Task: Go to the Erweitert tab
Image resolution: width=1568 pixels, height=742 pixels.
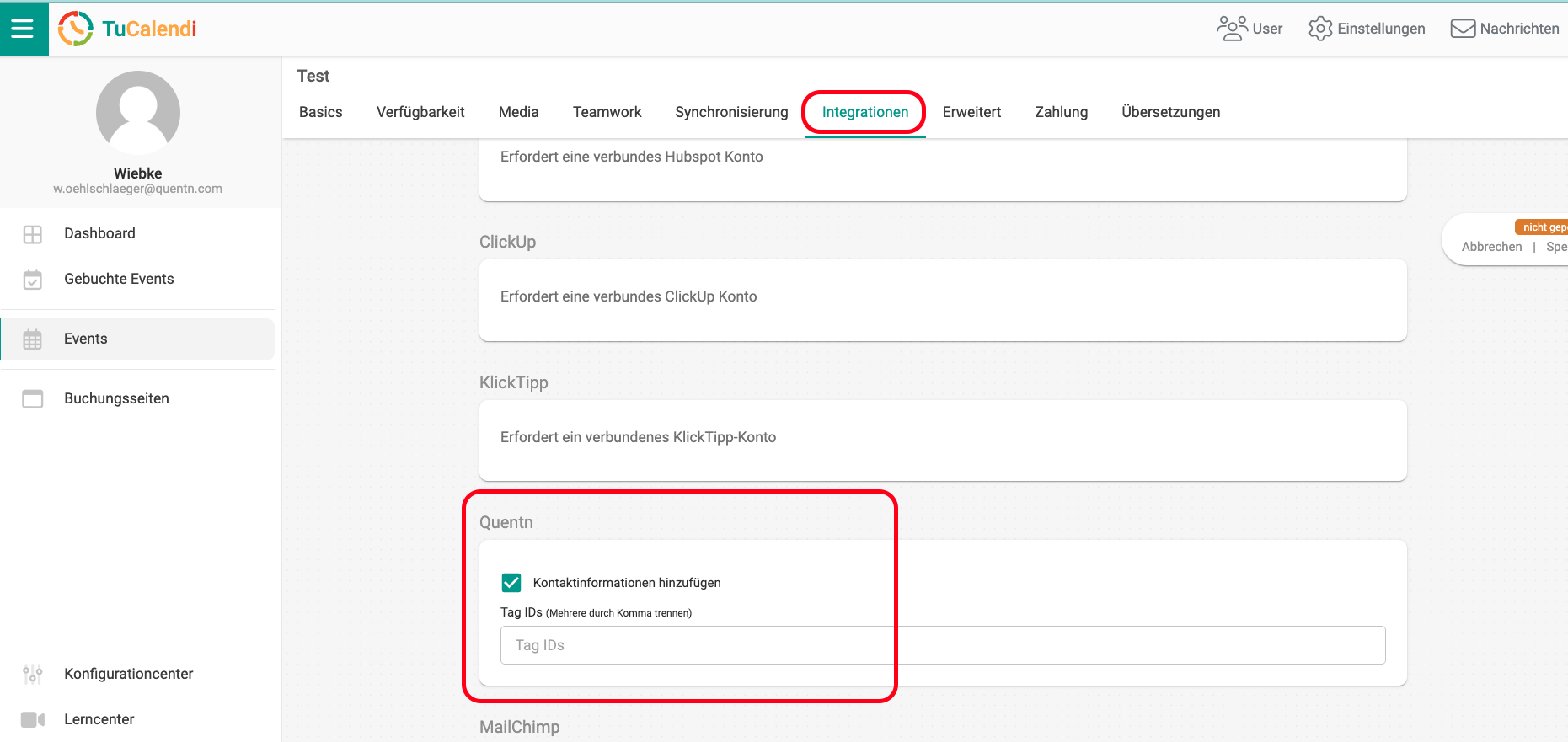Action: point(971,112)
